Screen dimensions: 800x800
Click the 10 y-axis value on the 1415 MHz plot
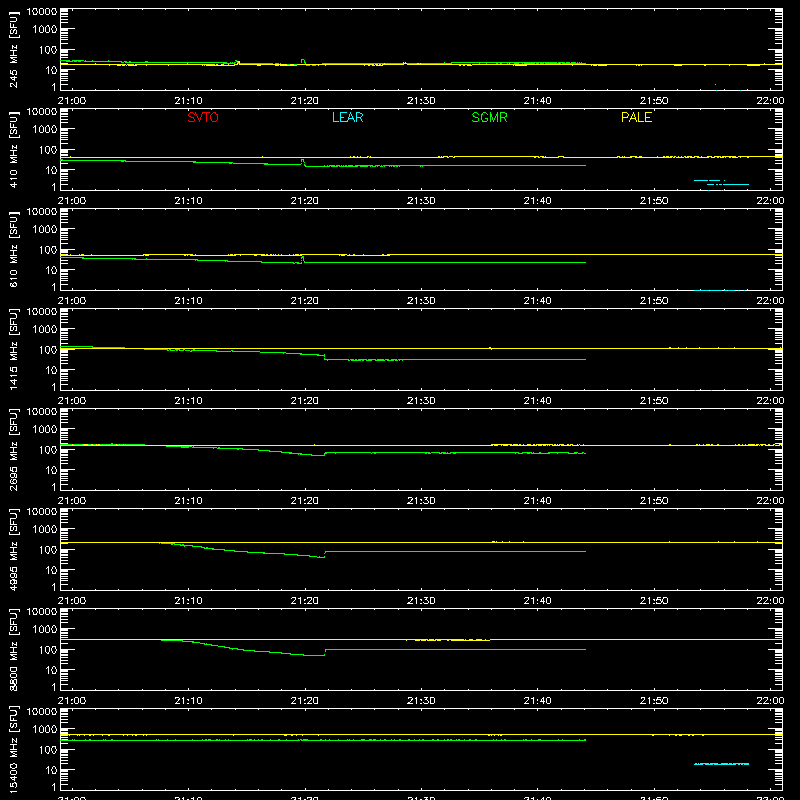[51, 370]
